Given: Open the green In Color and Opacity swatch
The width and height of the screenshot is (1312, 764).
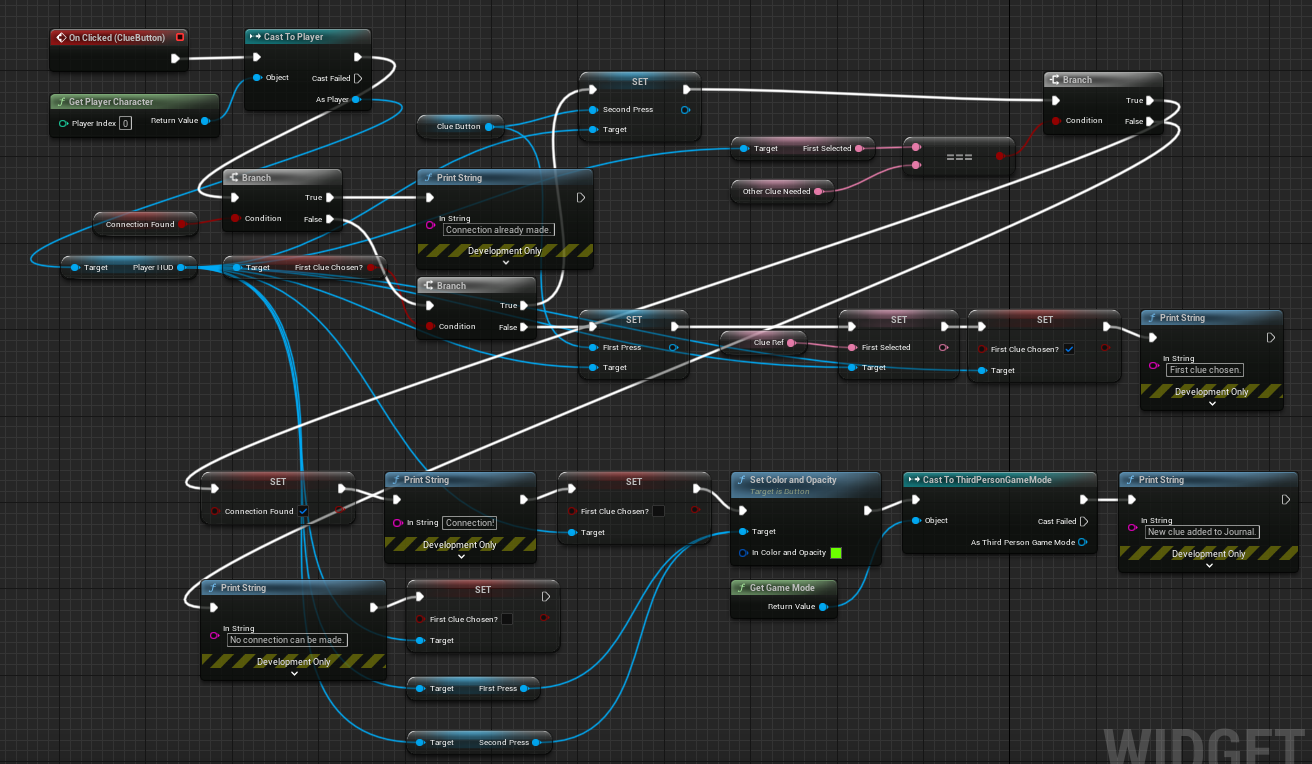Looking at the screenshot, I should pyautogui.click(x=836, y=553).
